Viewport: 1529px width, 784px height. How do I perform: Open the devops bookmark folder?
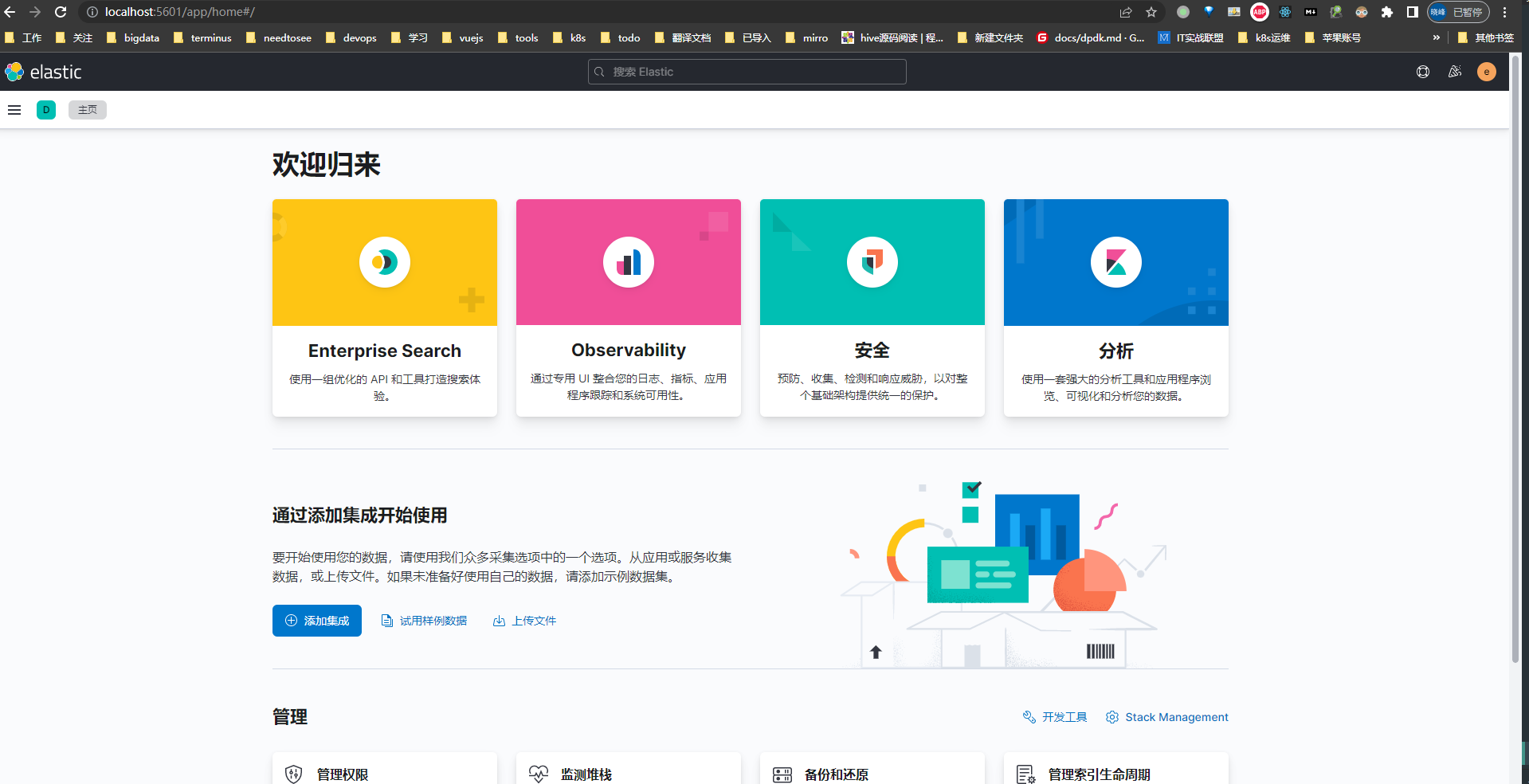(351, 37)
